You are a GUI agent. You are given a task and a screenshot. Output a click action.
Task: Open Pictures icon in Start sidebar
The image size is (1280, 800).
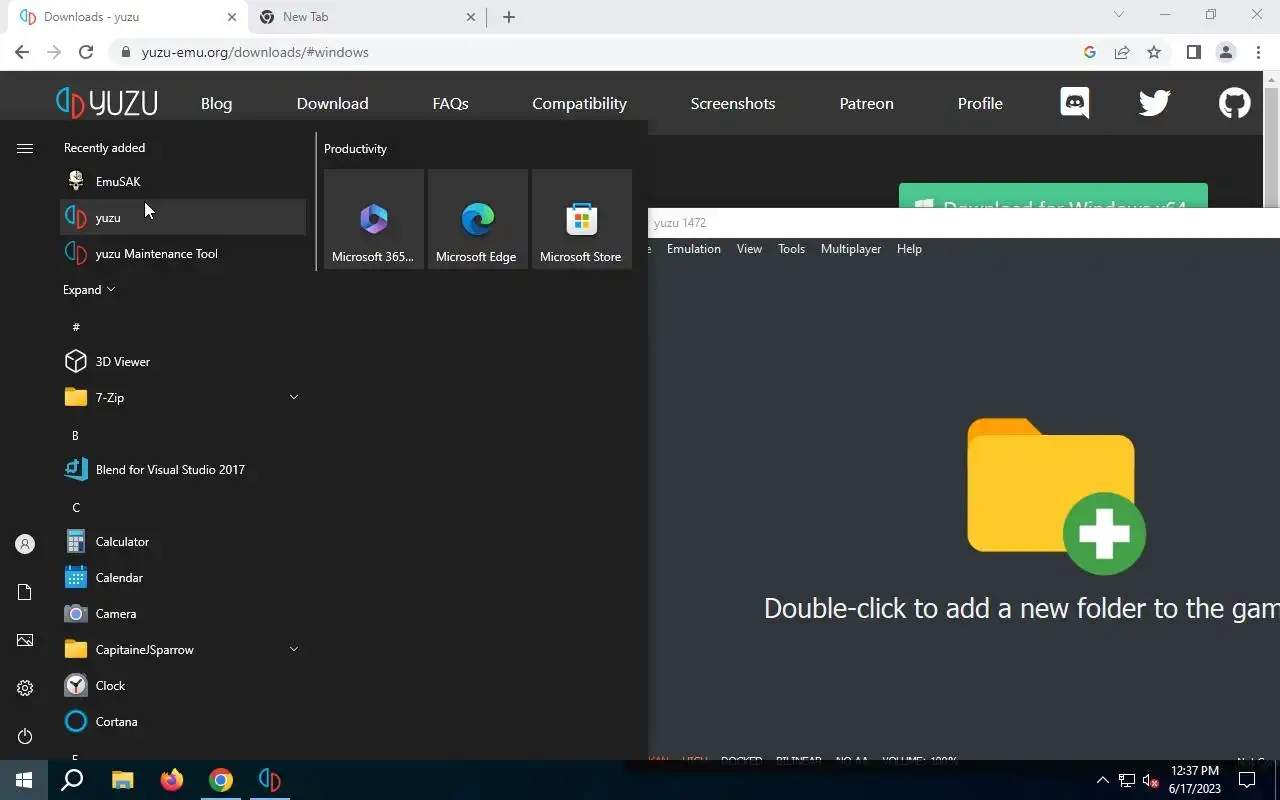click(25, 640)
